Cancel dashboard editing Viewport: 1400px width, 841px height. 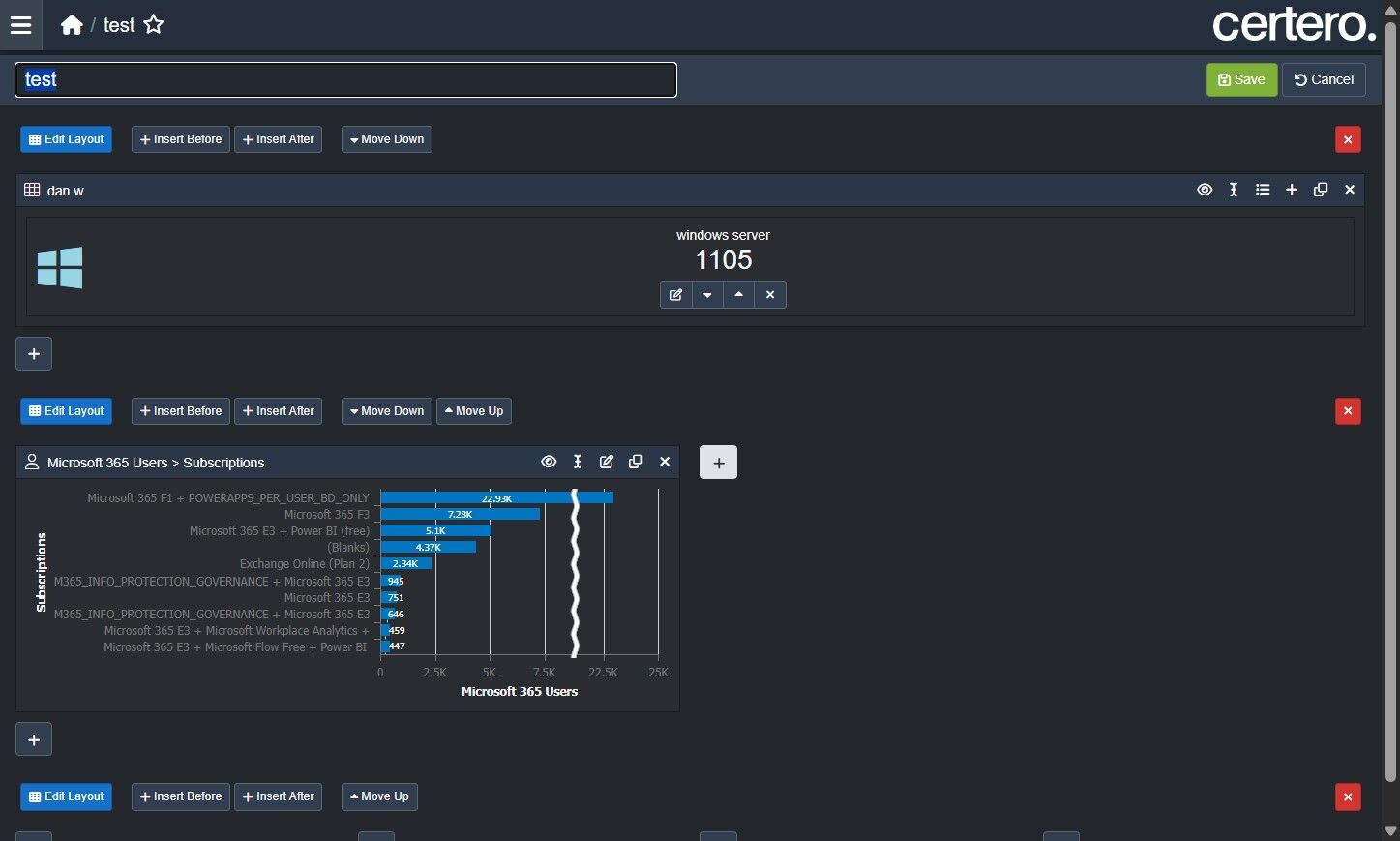click(1324, 79)
